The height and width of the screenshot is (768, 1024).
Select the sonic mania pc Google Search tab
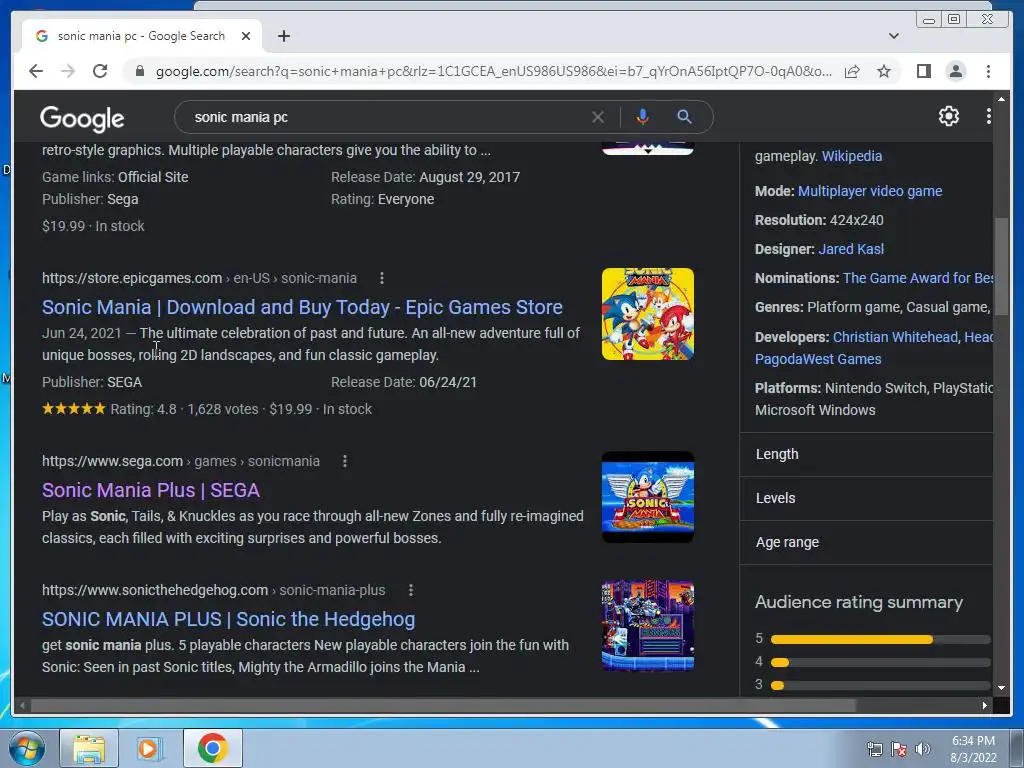[x=141, y=36]
